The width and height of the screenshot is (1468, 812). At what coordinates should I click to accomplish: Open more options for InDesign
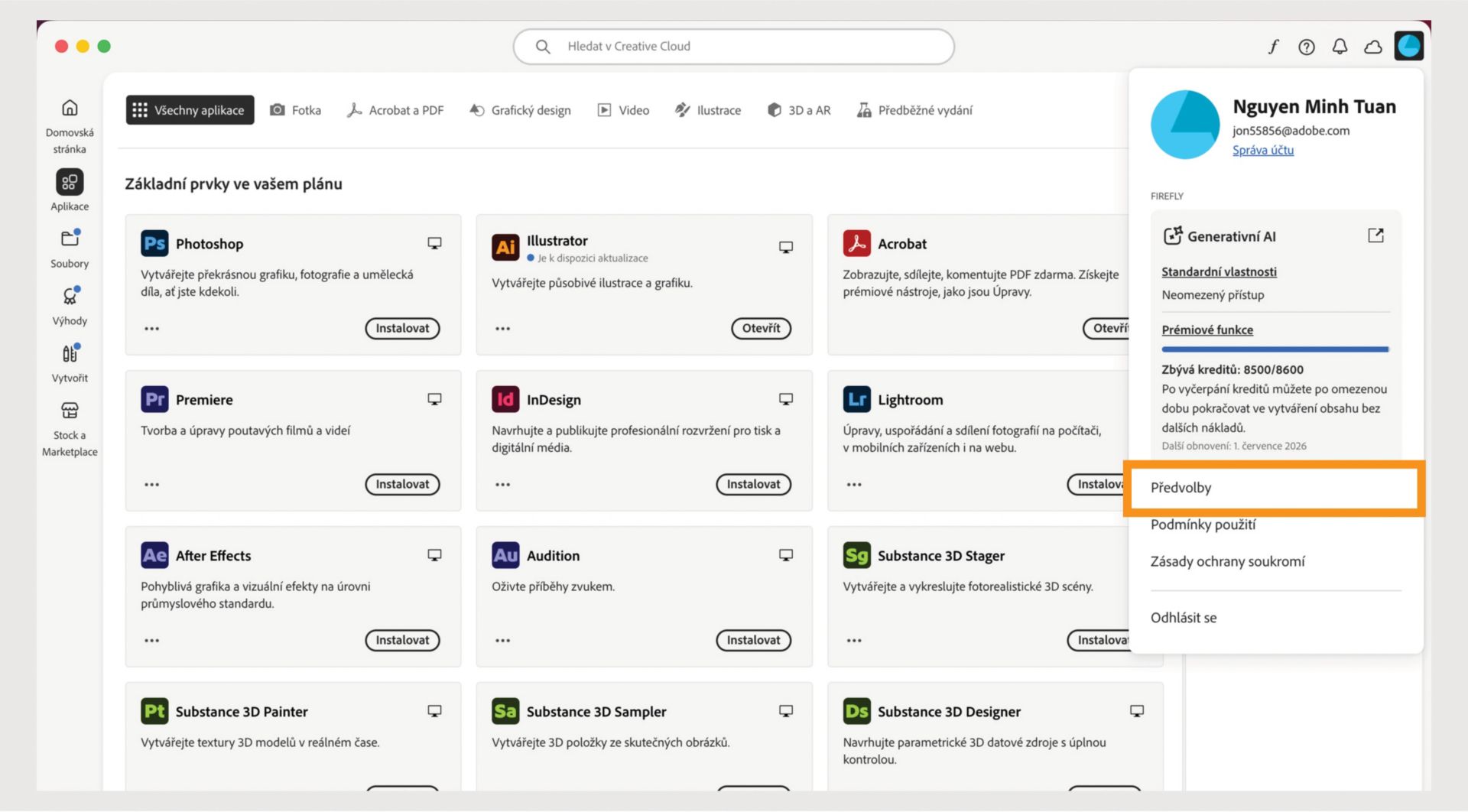502,485
